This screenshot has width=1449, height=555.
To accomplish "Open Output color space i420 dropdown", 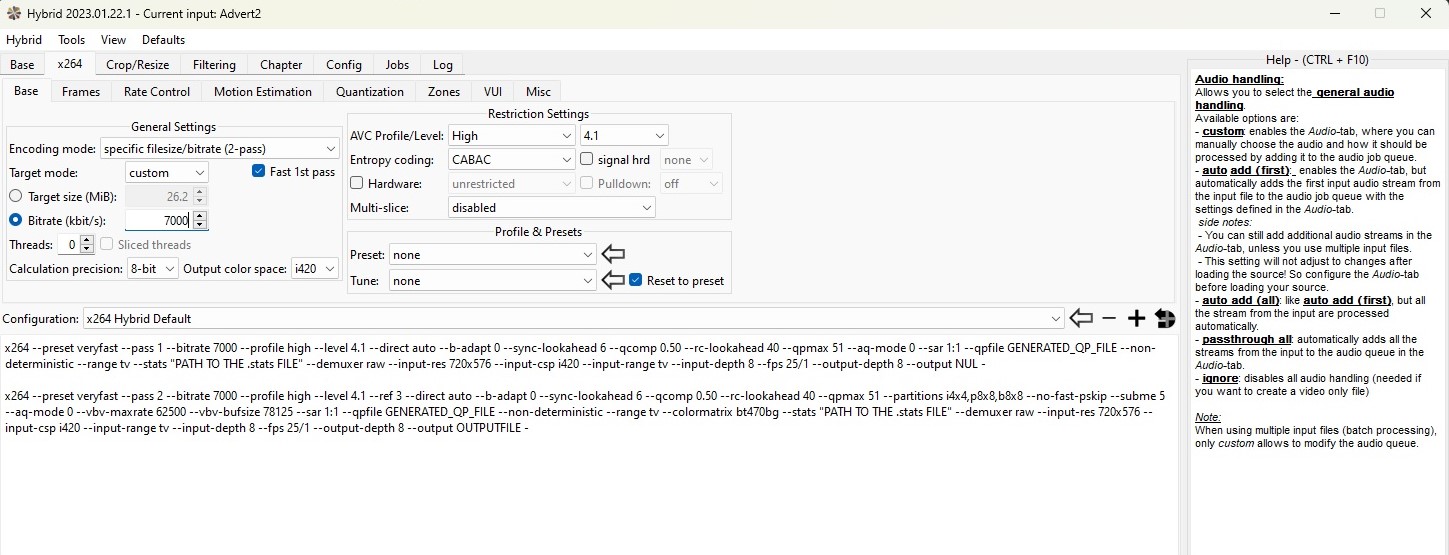I will pyautogui.click(x=314, y=269).
